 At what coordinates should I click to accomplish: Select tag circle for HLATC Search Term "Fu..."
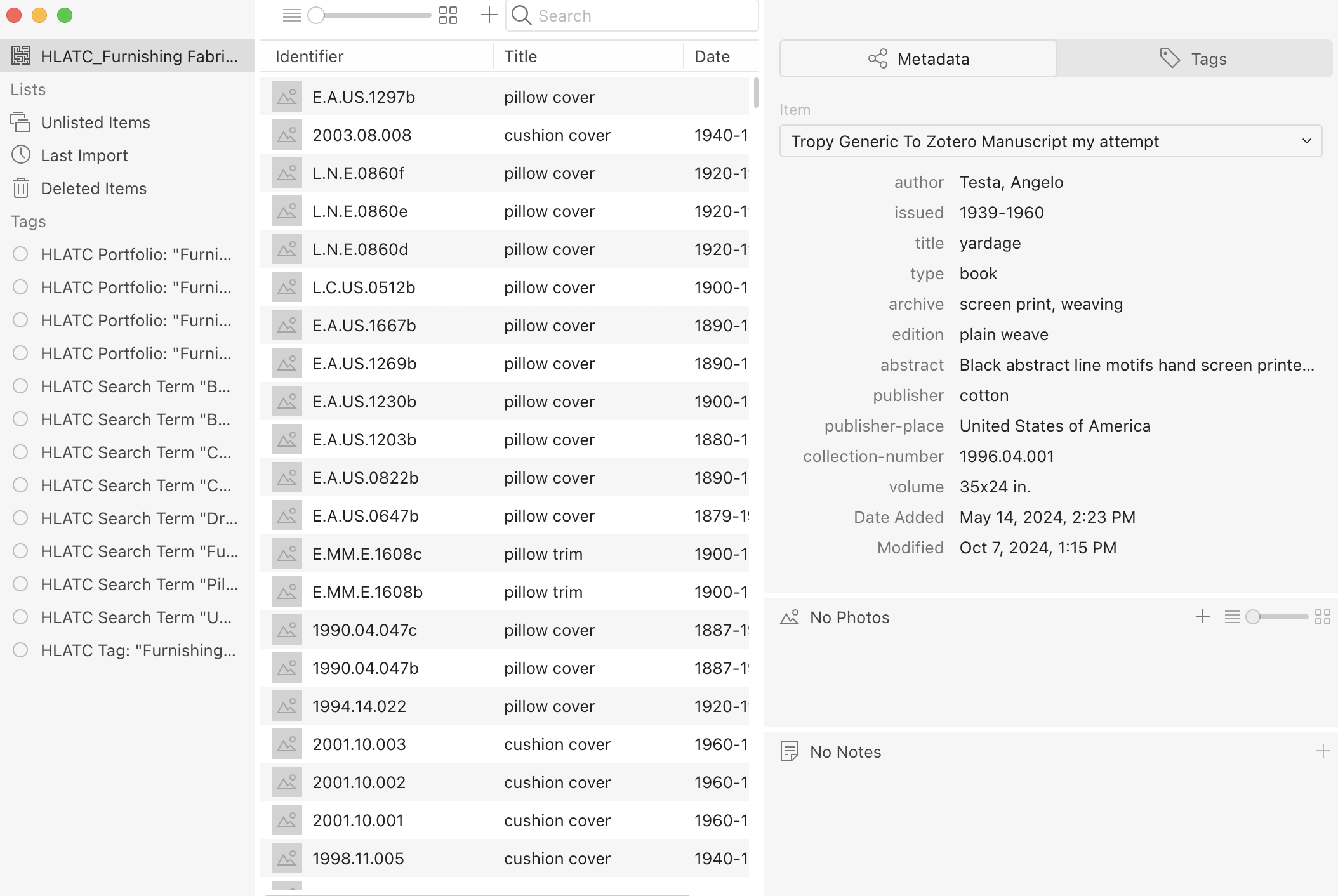20,551
